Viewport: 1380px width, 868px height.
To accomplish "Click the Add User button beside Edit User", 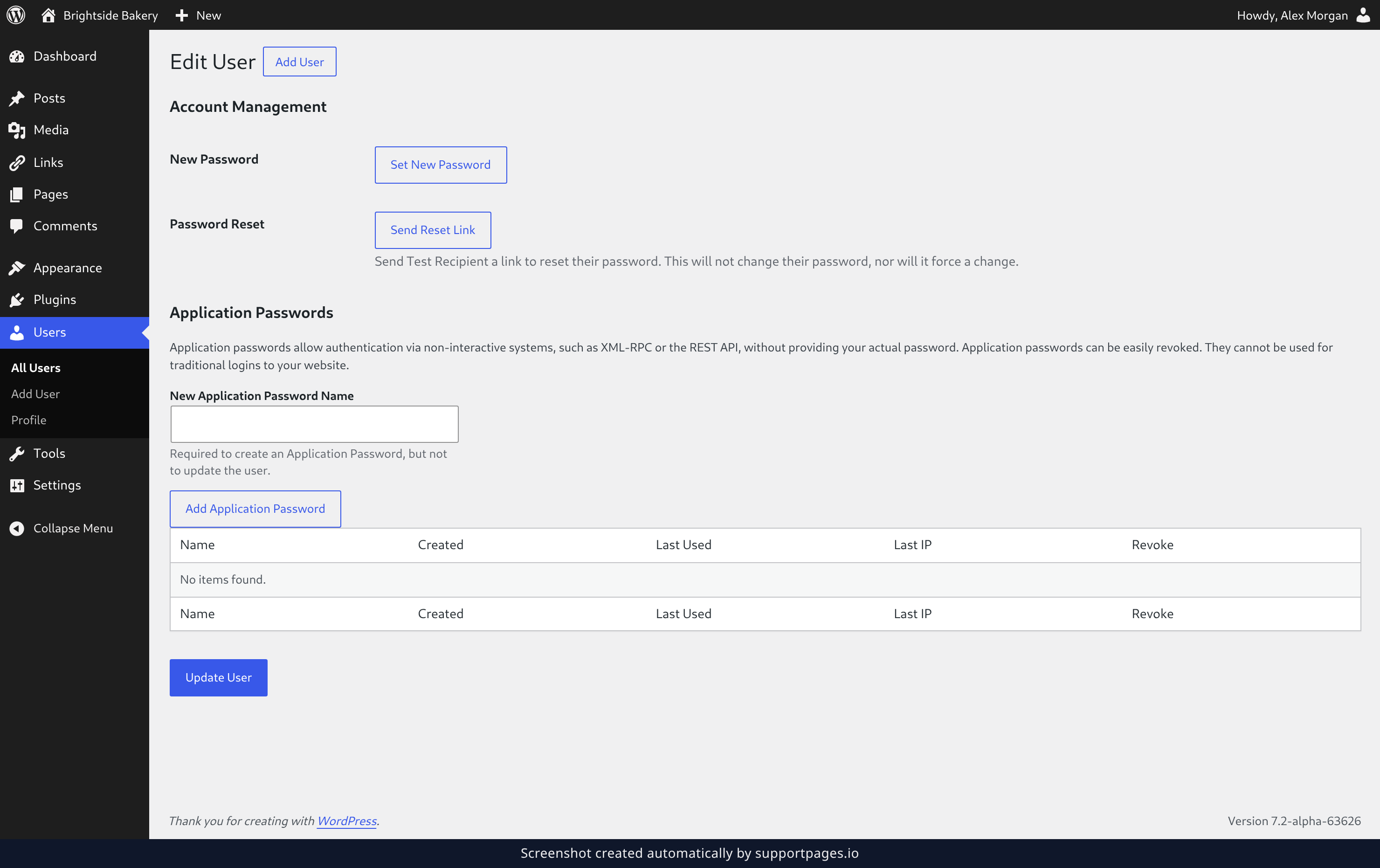I will coord(299,62).
